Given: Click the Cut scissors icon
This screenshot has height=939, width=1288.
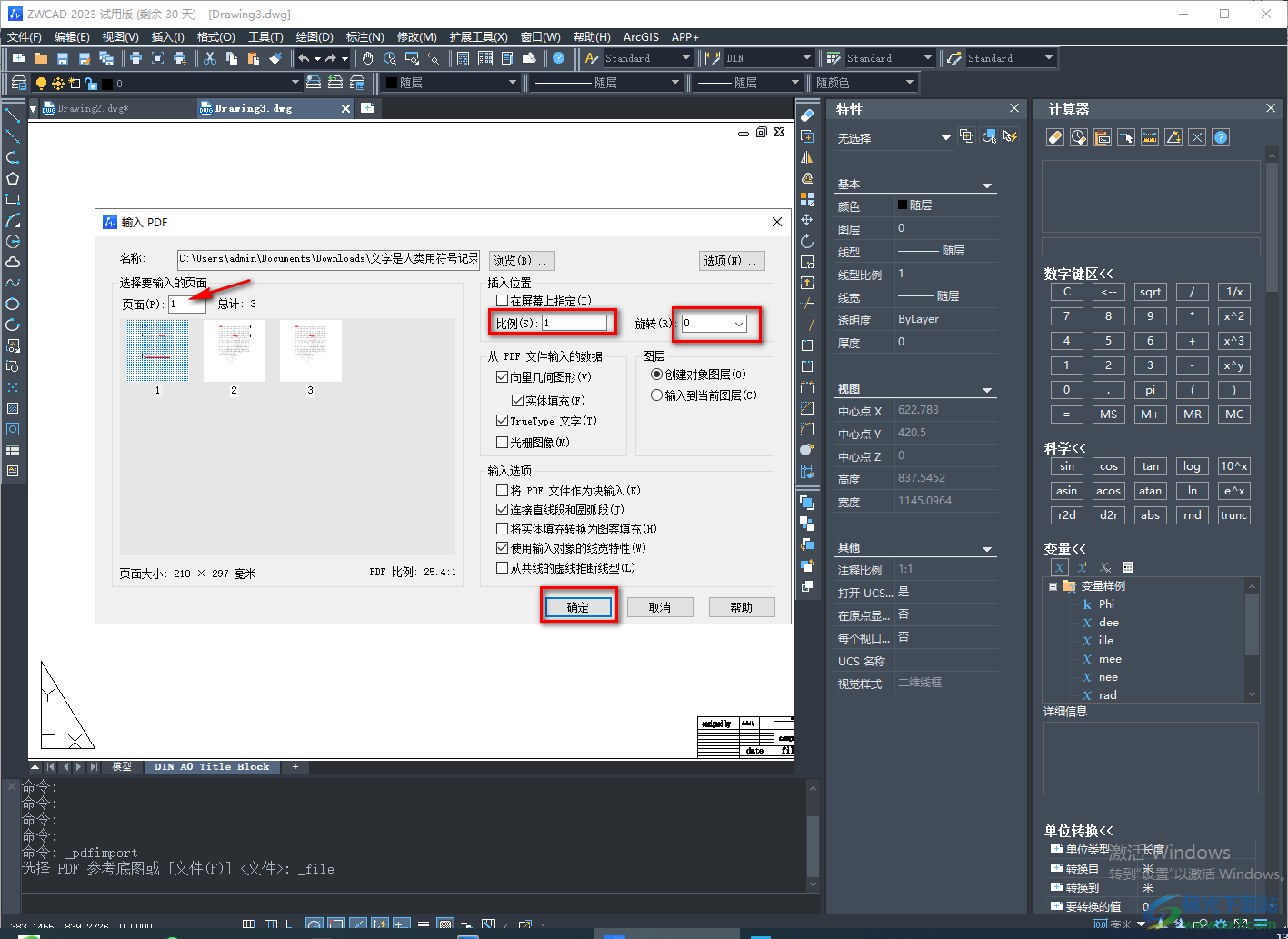Looking at the screenshot, I should pyautogui.click(x=210, y=58).
